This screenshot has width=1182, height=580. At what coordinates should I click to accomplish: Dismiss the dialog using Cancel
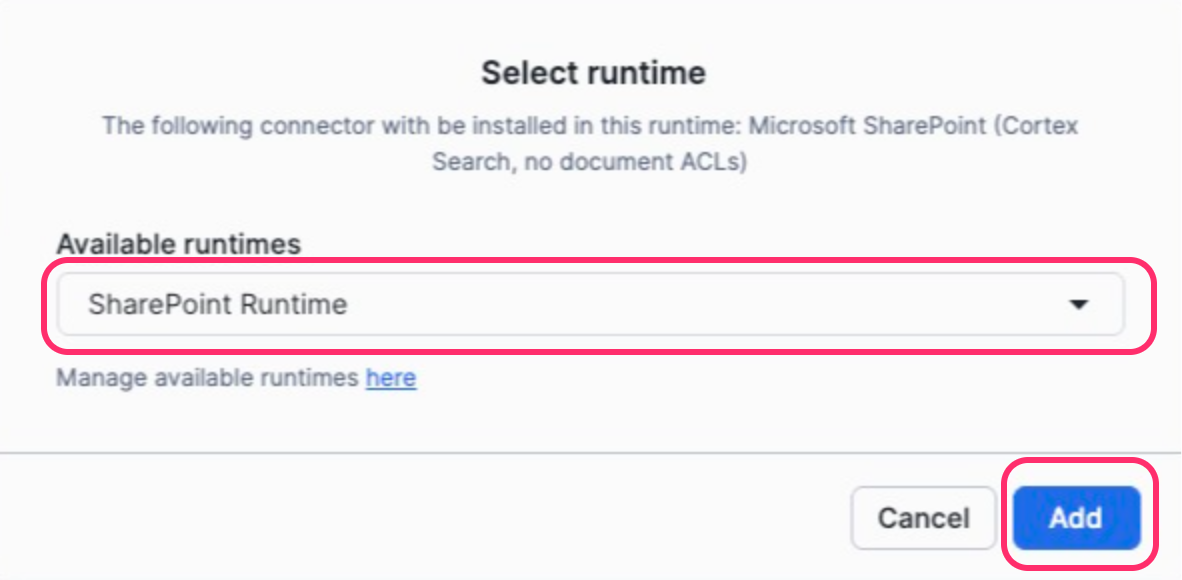click(923, 518)
